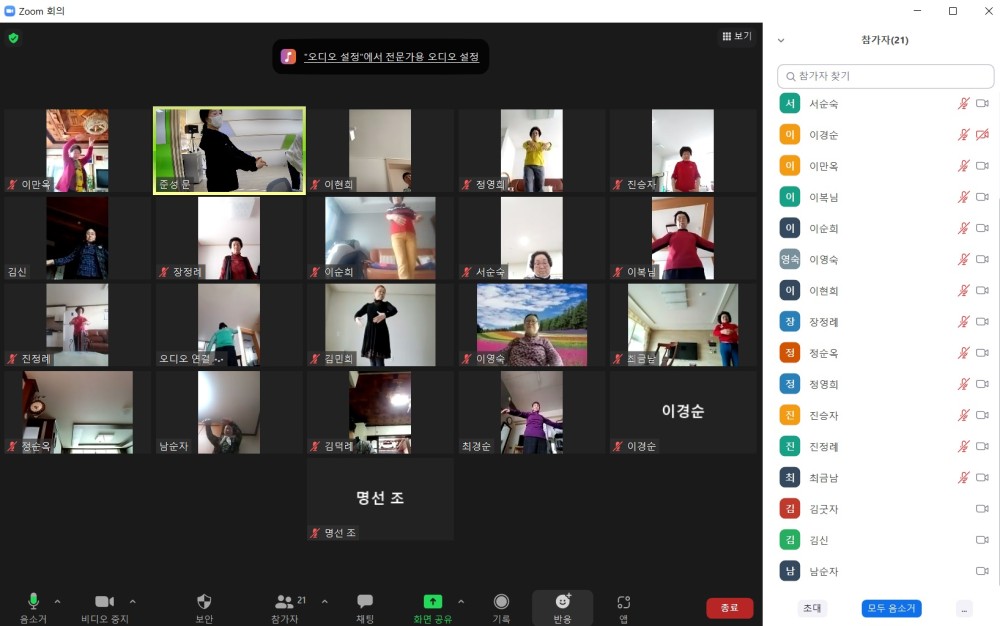The height and width of the screenshot is (626, 1000).
Task: Select highlighted 준성 문 speaker video tile
Action: coord(229,150)
